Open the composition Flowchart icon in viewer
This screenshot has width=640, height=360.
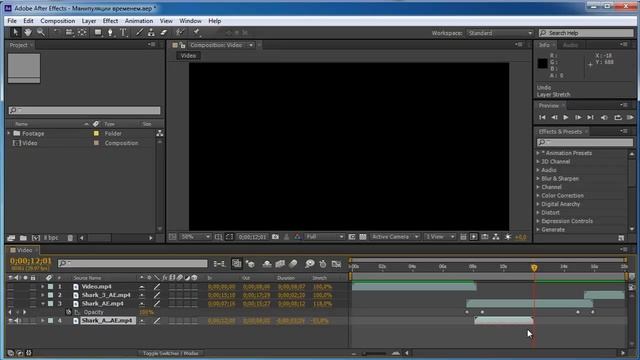[x=496, y=237]
